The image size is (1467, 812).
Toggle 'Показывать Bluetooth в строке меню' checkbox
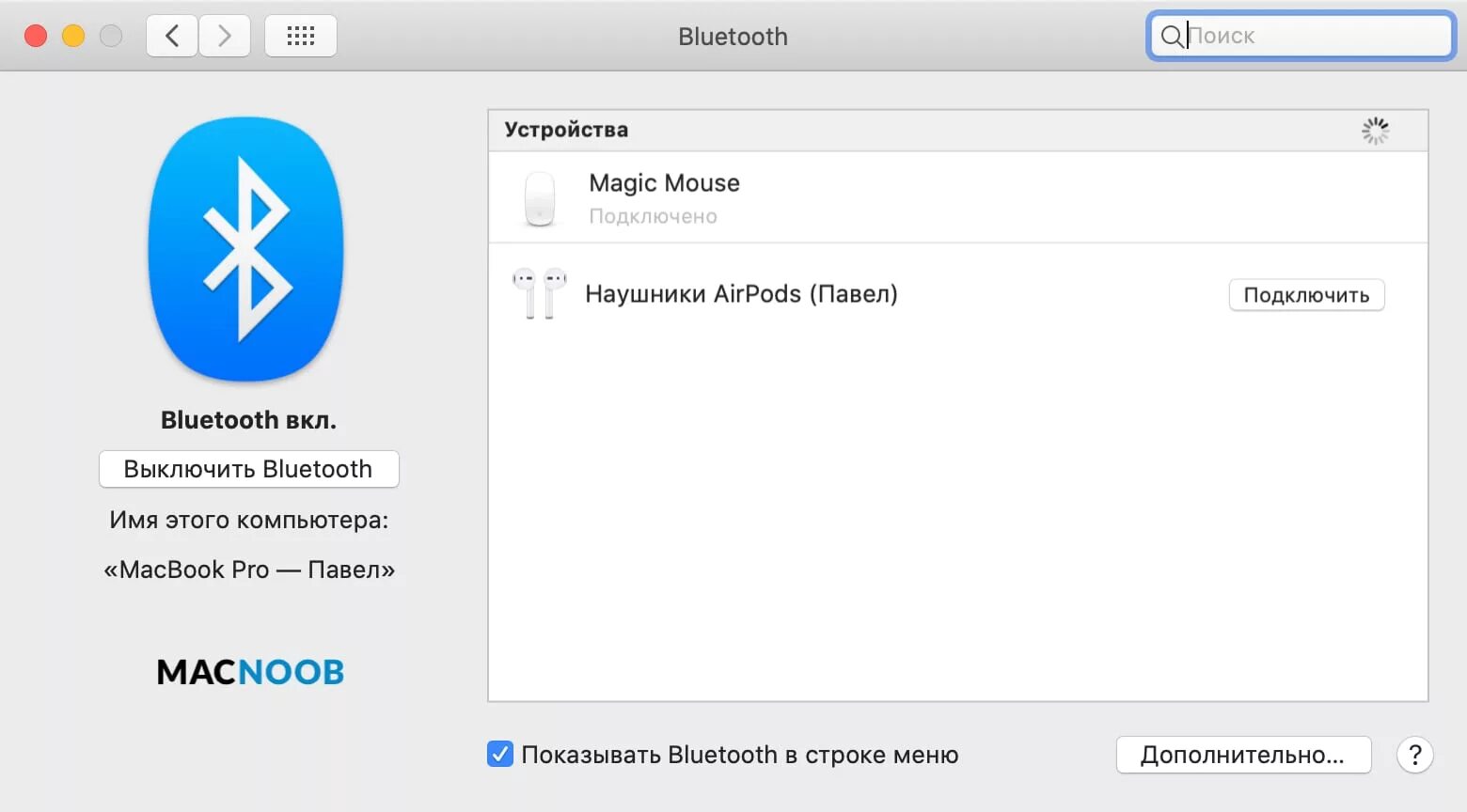pos(500,754)
